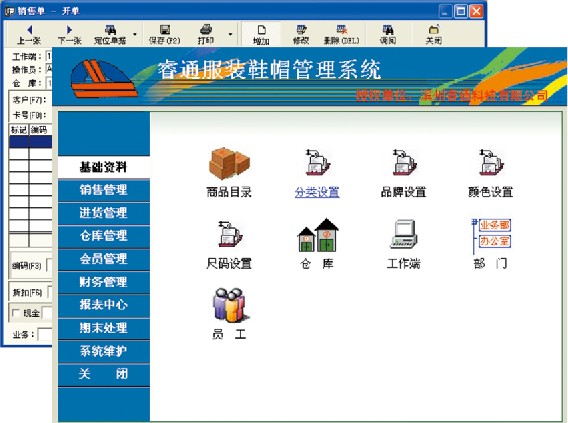
Task: Expand the dropdown arrow beside 打印
Action: click(230, 34)
